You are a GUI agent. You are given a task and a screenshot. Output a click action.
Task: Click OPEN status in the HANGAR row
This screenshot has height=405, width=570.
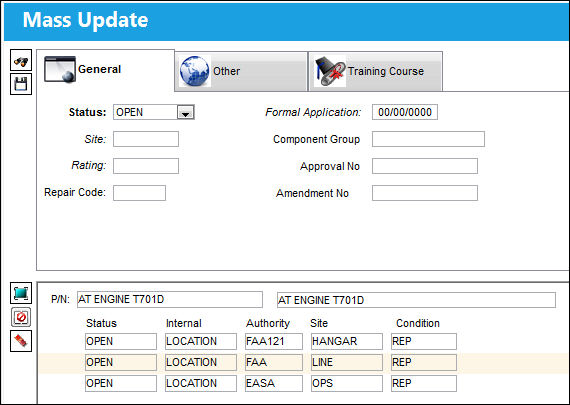pos(121,341)
